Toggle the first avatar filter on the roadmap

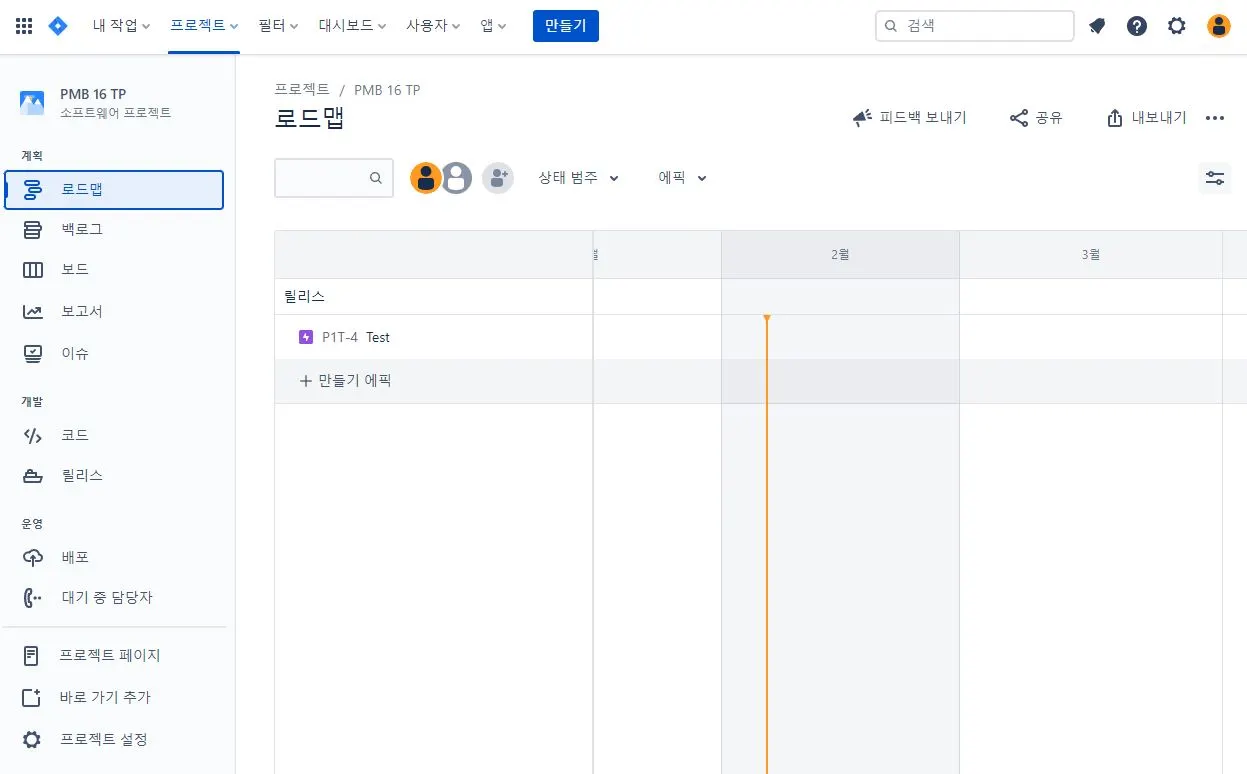pyautogui.click(x=426, y=177)
